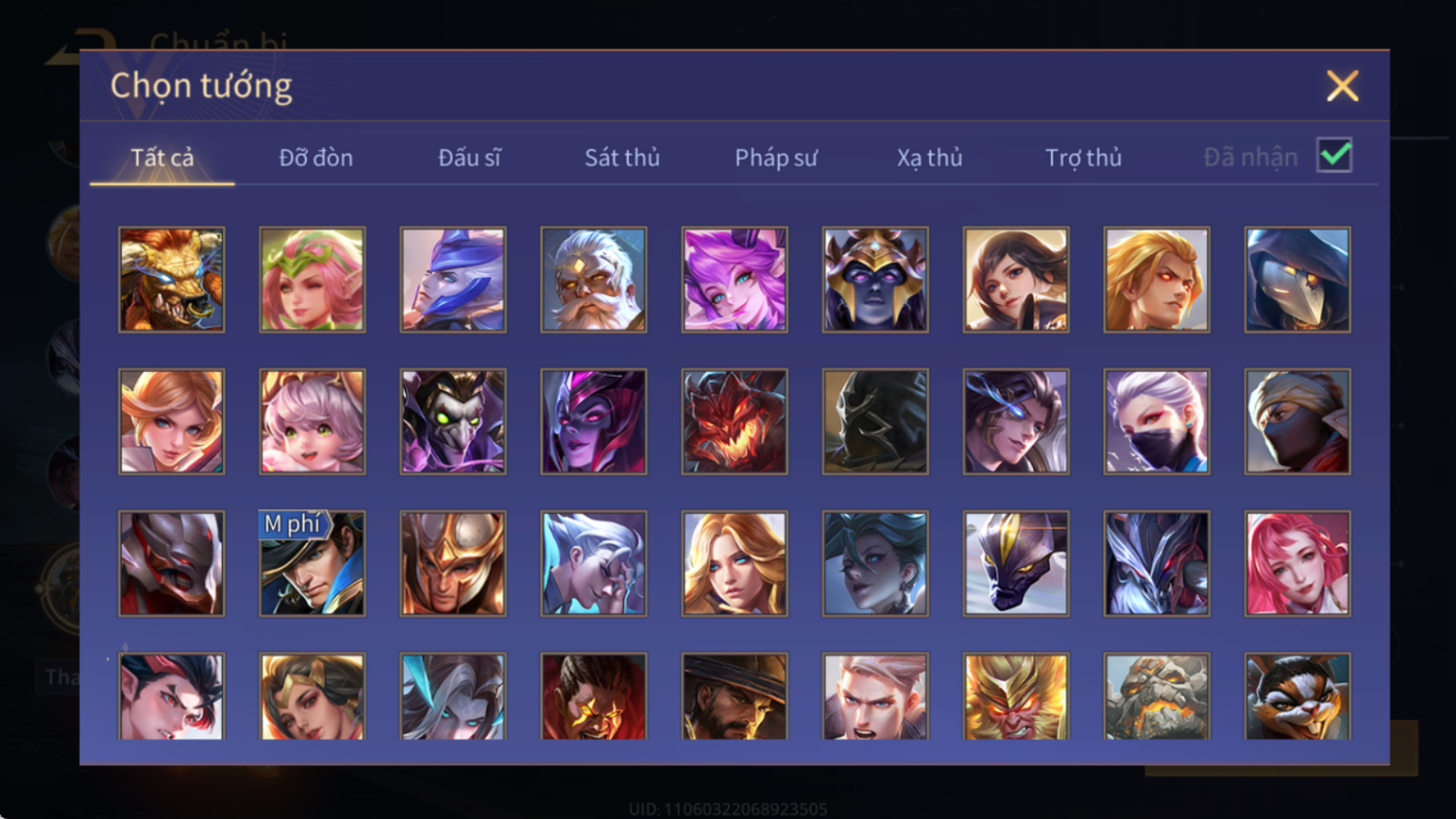Switch to the 'Đỡ đòn' tab

point(315,158)
